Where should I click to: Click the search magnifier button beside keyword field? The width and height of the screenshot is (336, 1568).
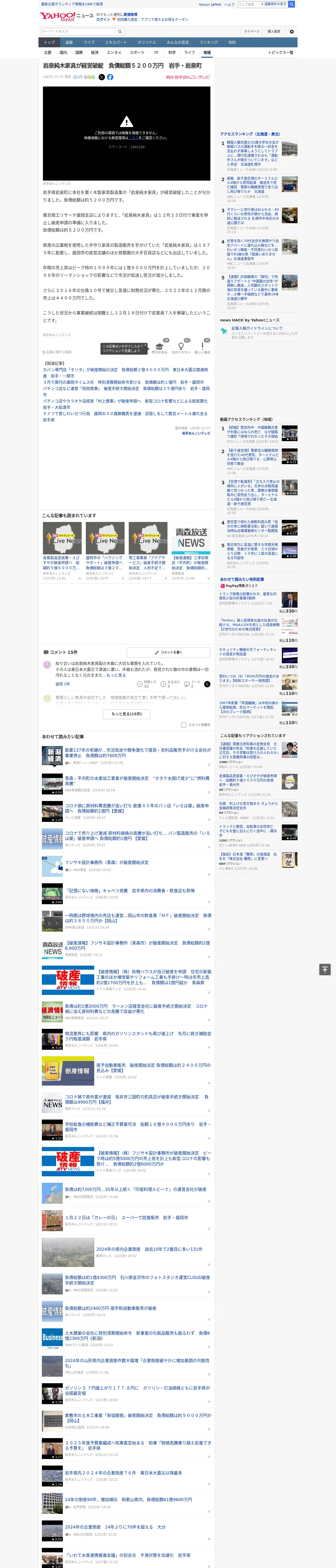(120, 32)
